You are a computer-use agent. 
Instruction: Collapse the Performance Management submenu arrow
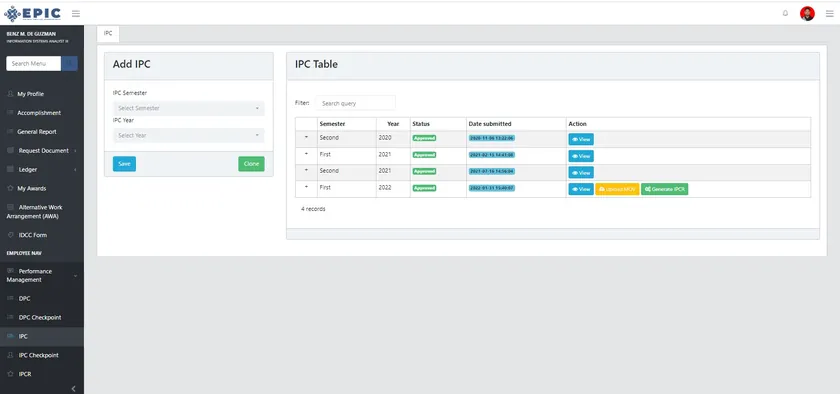tap(75, 276)
